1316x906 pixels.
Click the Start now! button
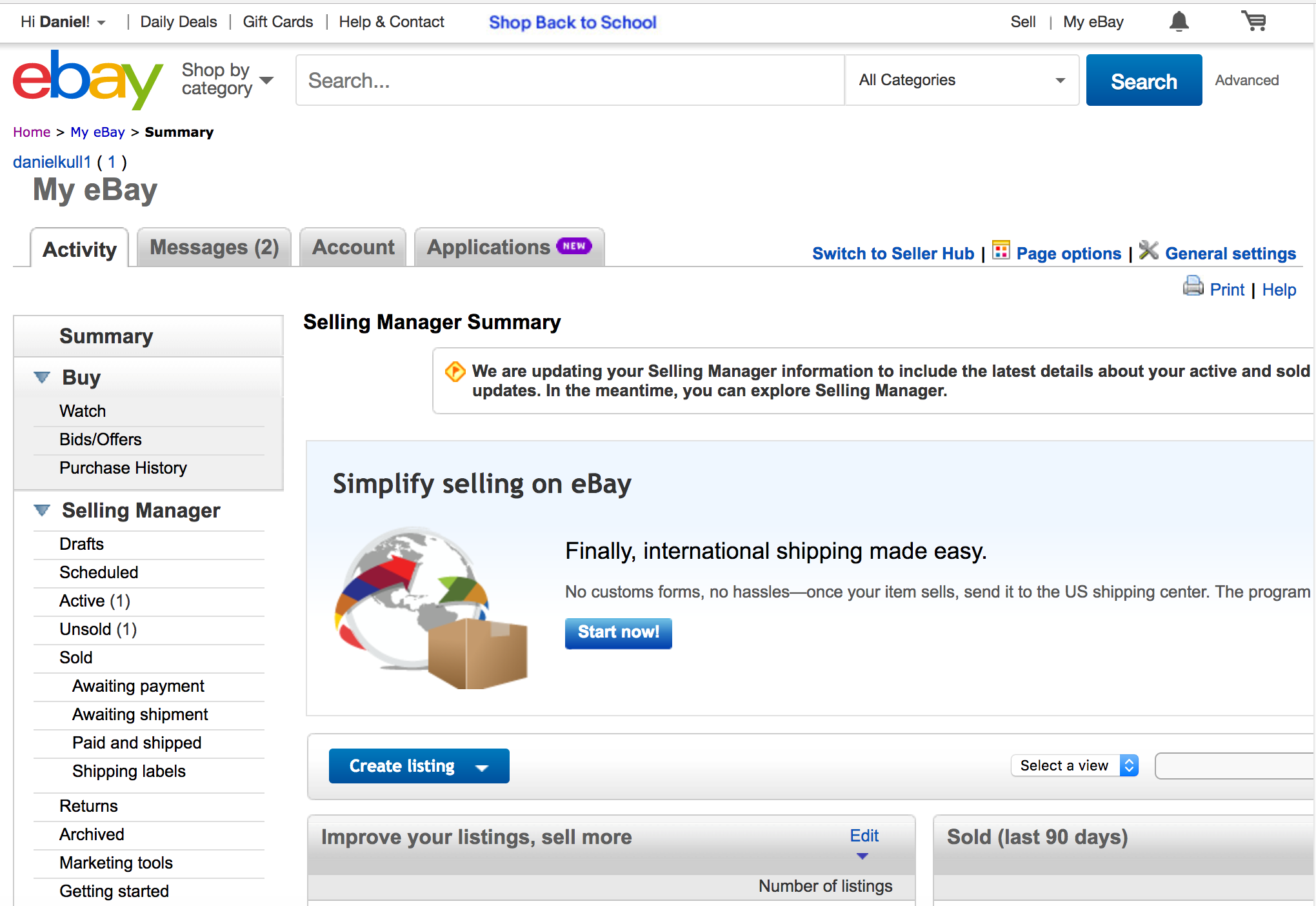(x=618, y=633)
